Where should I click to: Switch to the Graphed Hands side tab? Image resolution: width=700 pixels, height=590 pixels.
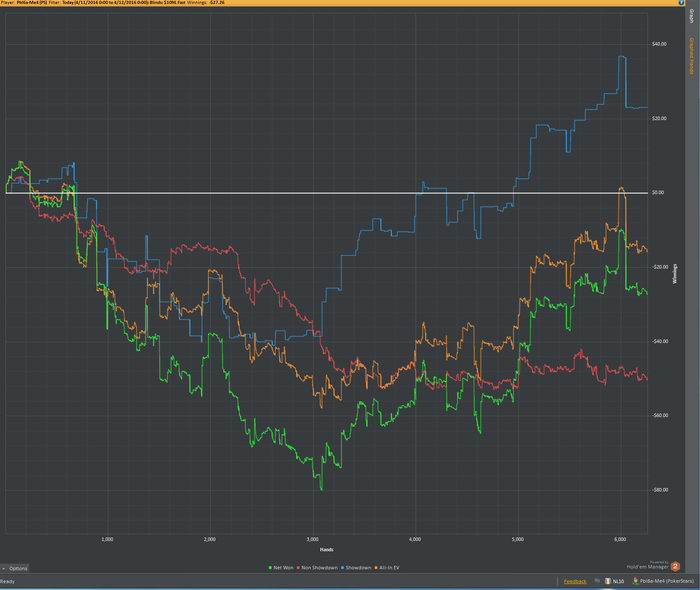click(692, 56)
